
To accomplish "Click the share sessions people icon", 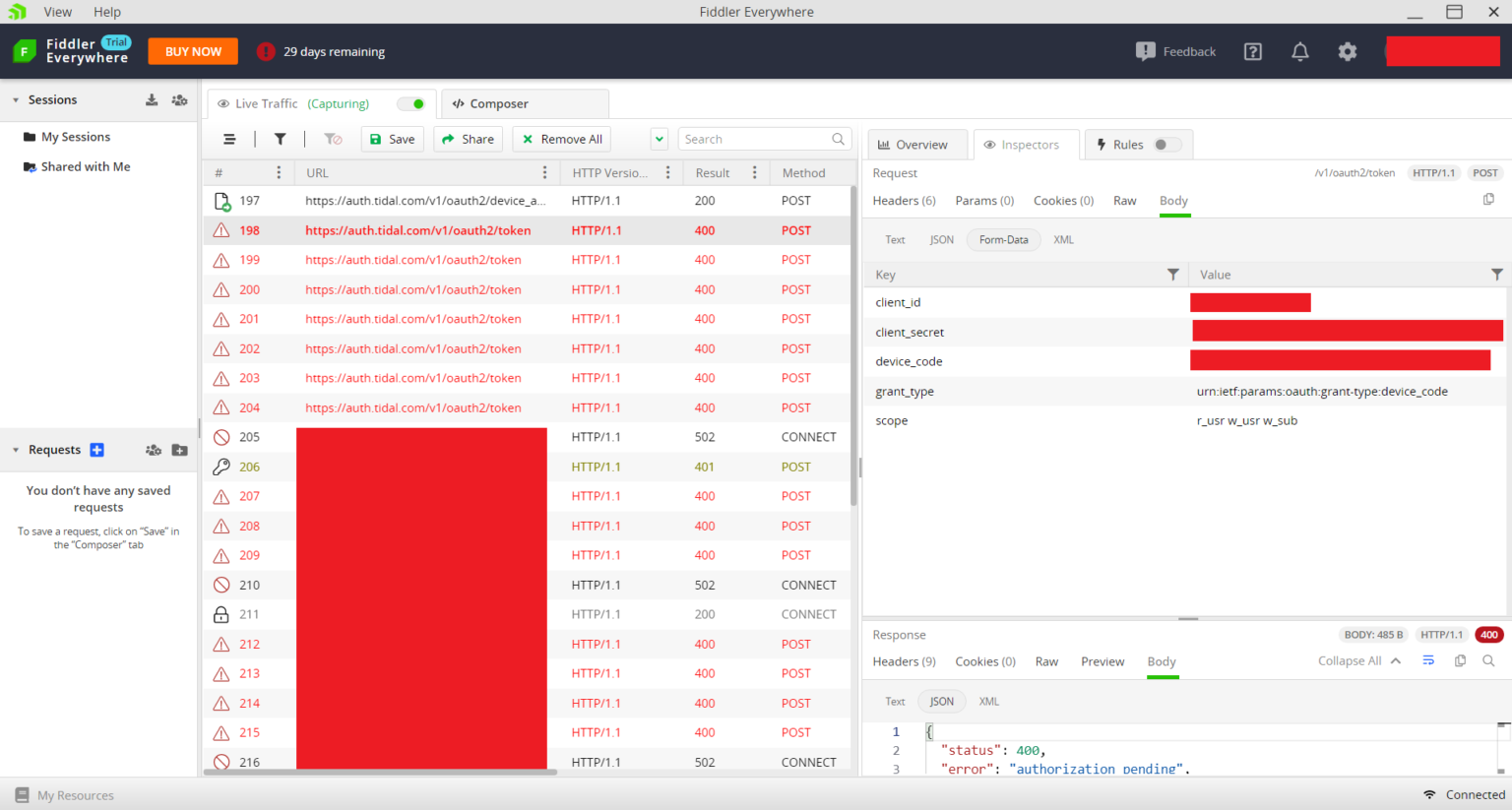I will click(179, 99).
